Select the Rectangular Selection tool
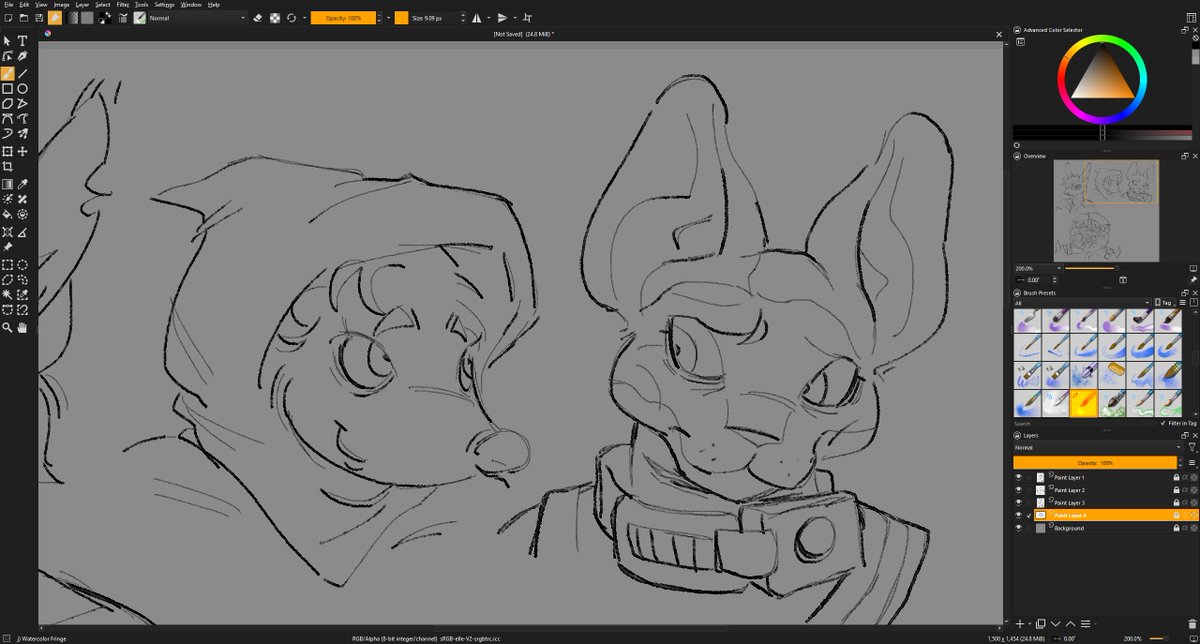The image size is (1200, 644). click(7, 265)
